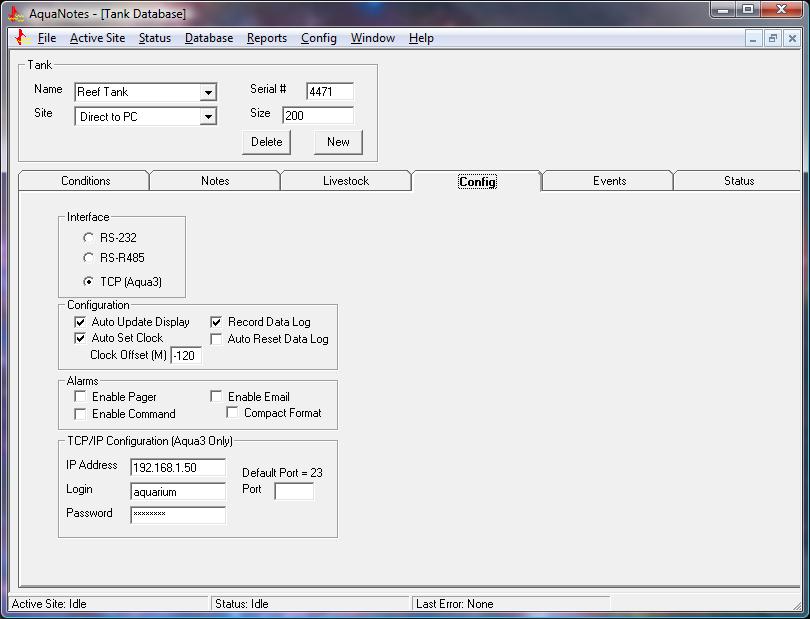Enable the Command alarm checkbox

pyautogui.click(x=80, y=414)
